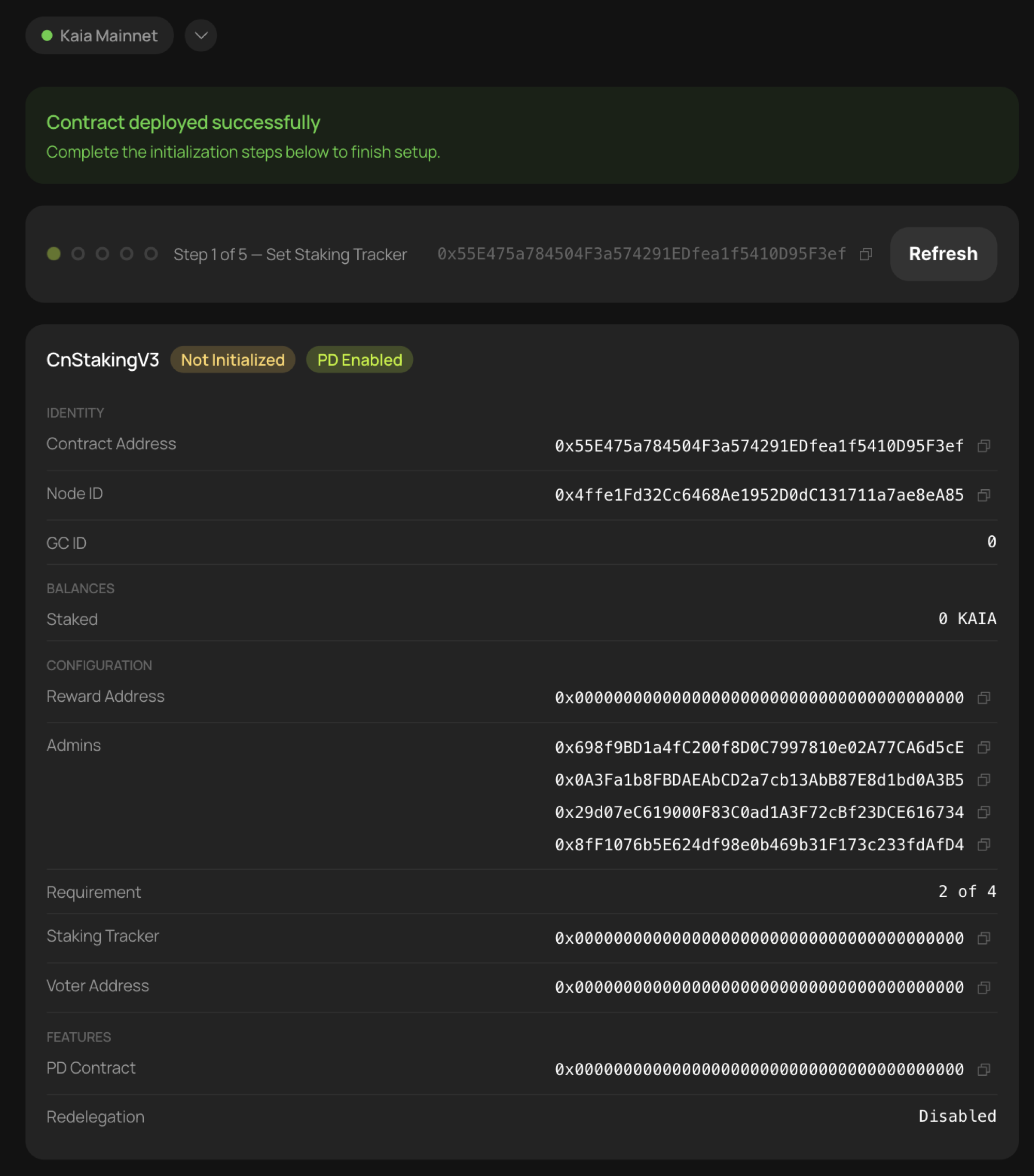Select the second step indicator dot
The image size is (1034, 1176).
tap(78, 254)
